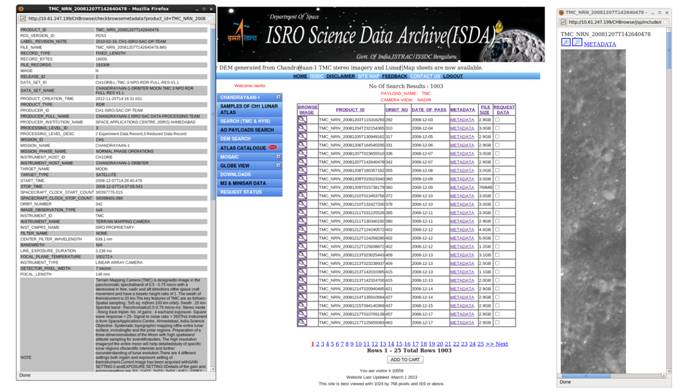Click first blue icon above lunar image preview
688x392 pixels.
tap(566, 43)
